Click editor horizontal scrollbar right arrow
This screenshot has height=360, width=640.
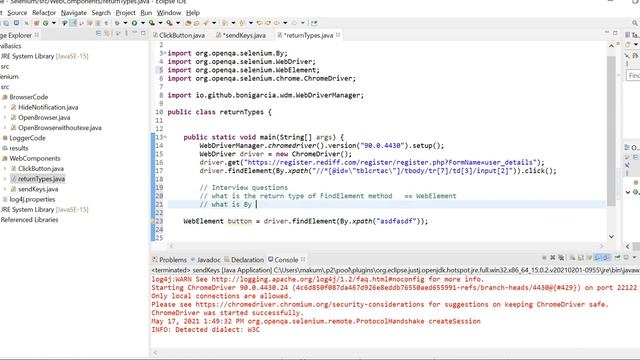(602, 246)
